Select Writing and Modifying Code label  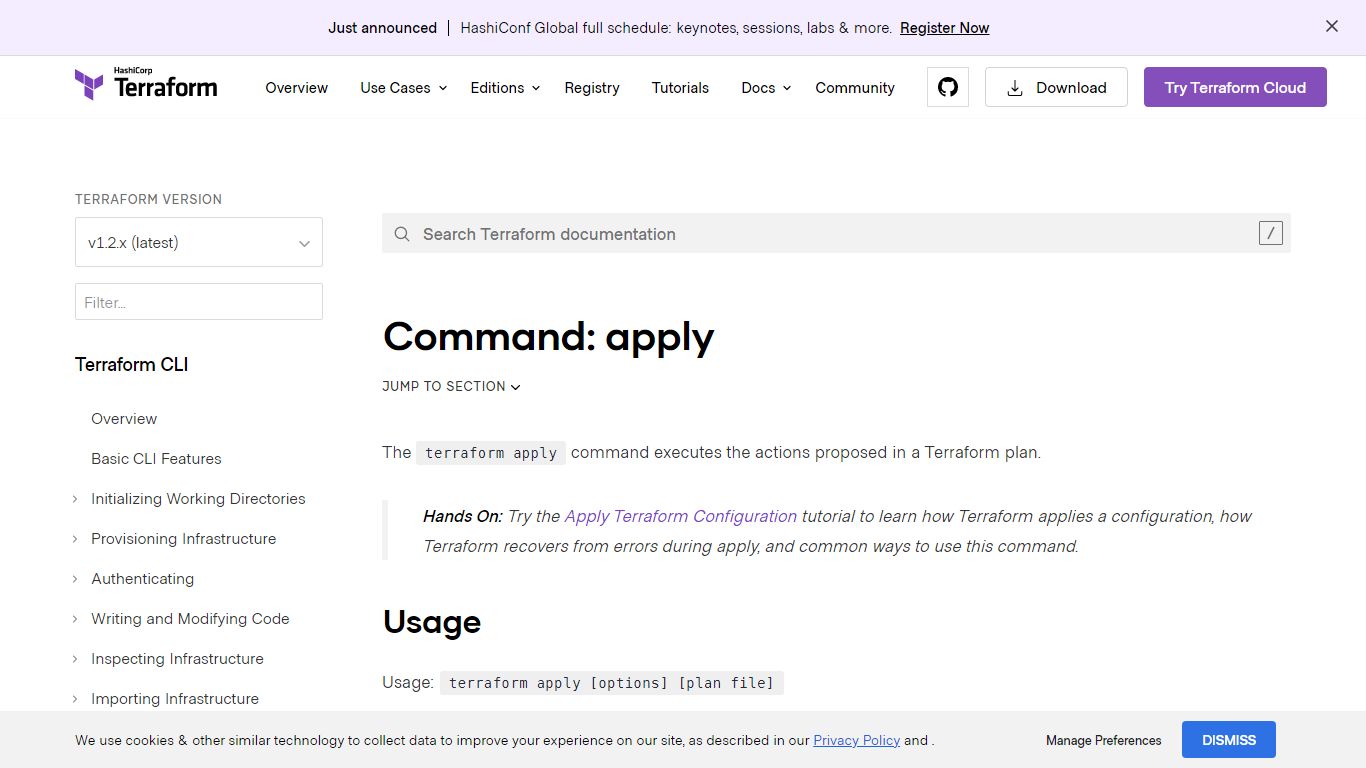[190, 618]
